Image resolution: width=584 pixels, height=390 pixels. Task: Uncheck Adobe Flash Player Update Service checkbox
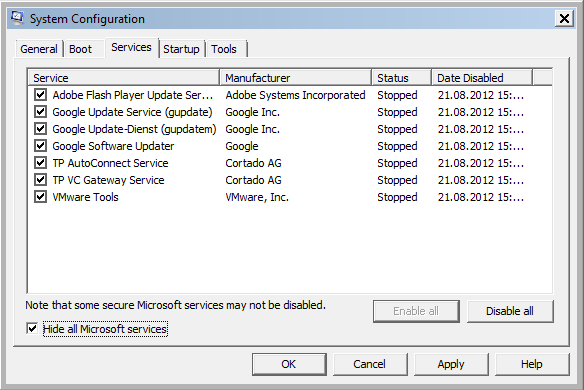(x=40, y=95)
